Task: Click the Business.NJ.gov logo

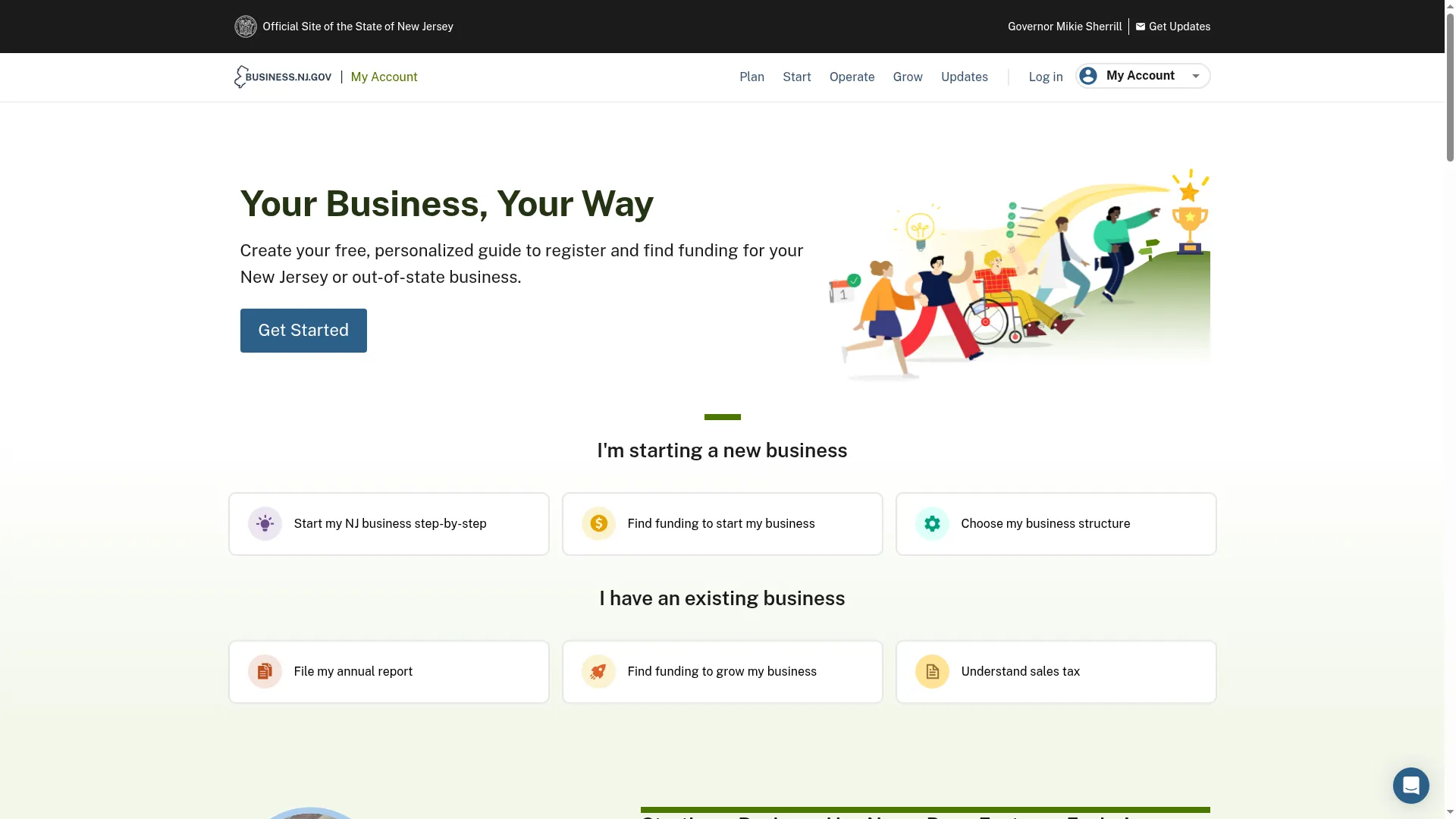Action: [282, 77]
